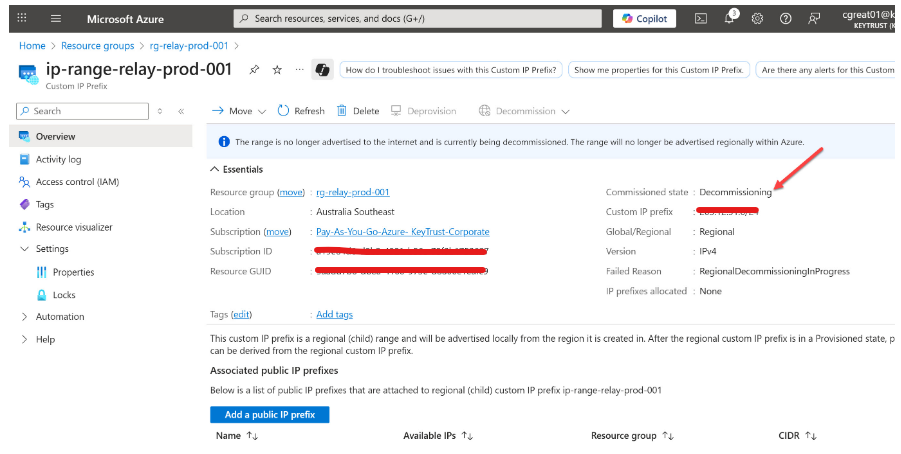Click Deprovision in the toolbar
This screenshot has height=454, width=901.
[x=423, y=111]
